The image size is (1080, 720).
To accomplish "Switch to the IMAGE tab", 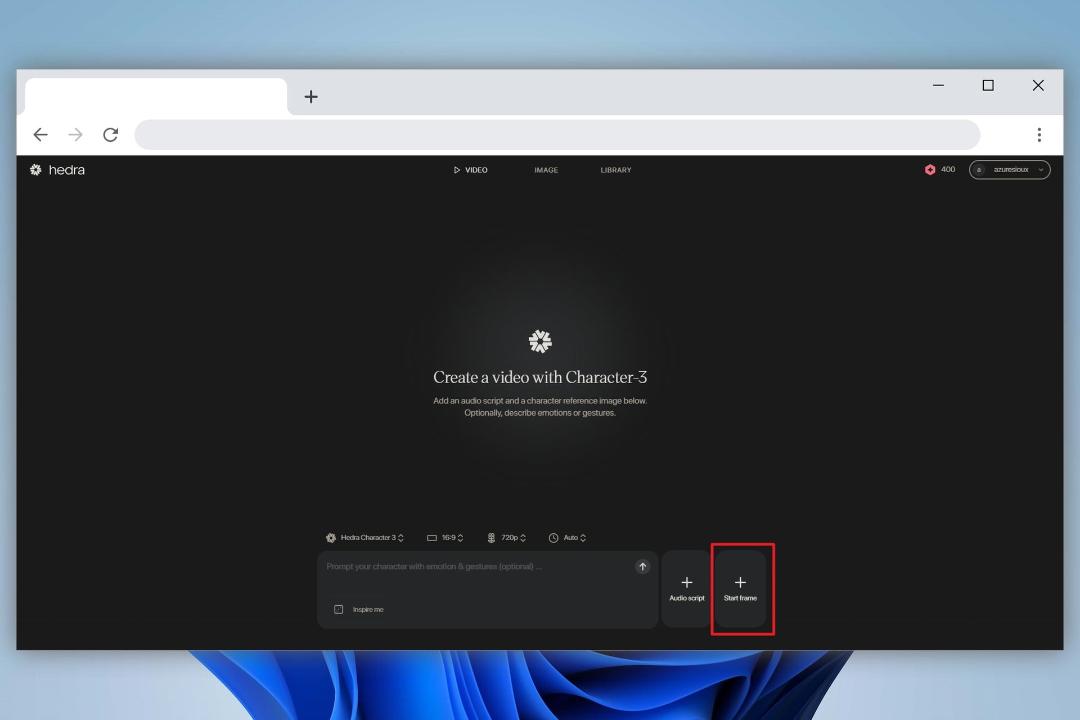I will pos(546,170).
